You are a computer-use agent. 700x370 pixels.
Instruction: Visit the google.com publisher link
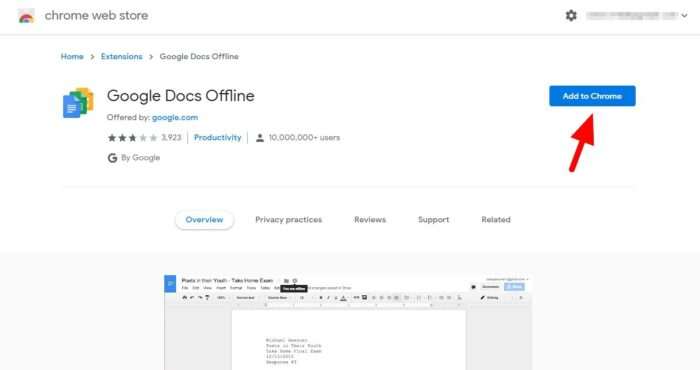(x=175, y=117)
